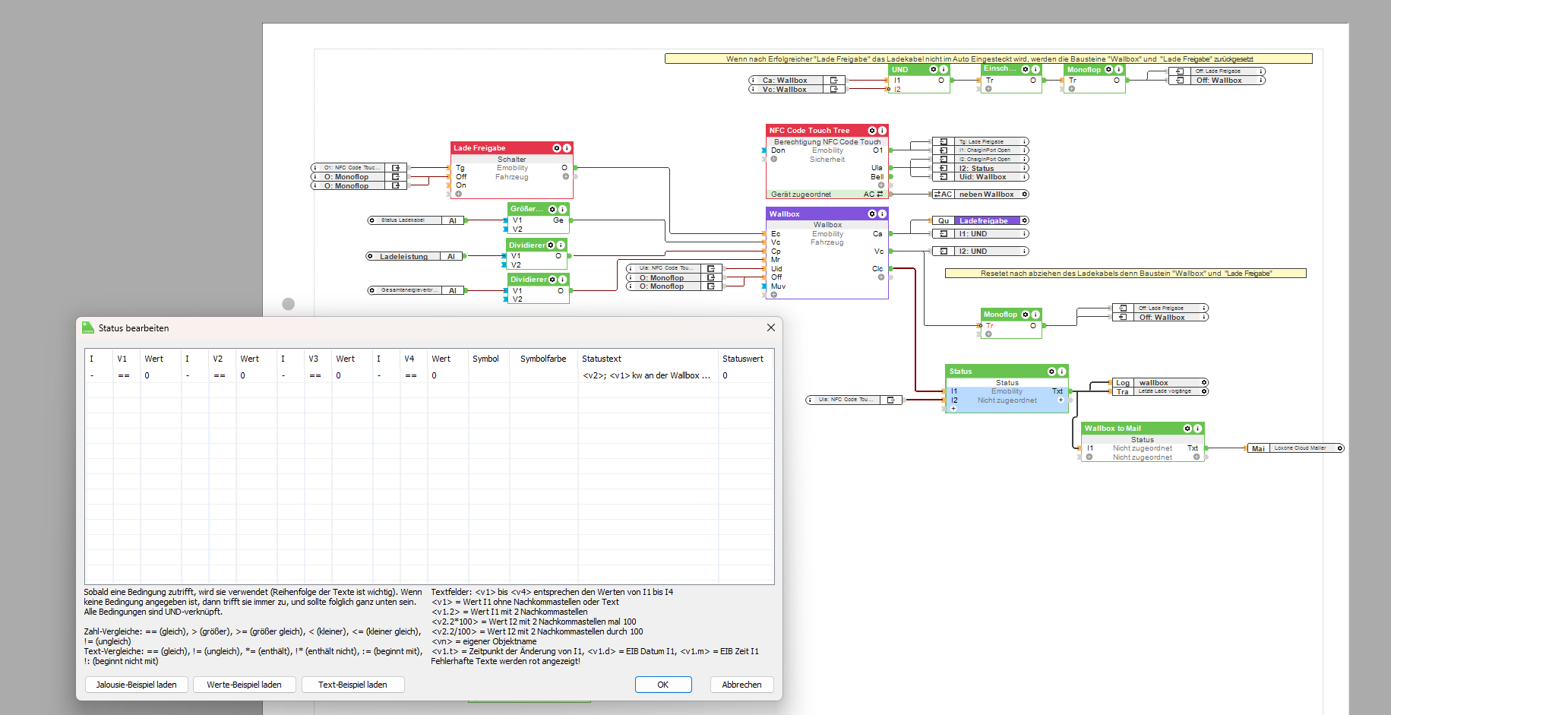Image resolution: width=1568 pixels, height=715 pixels.
Task: Click the gray circle marker left of page
Action: click(288, 304)
